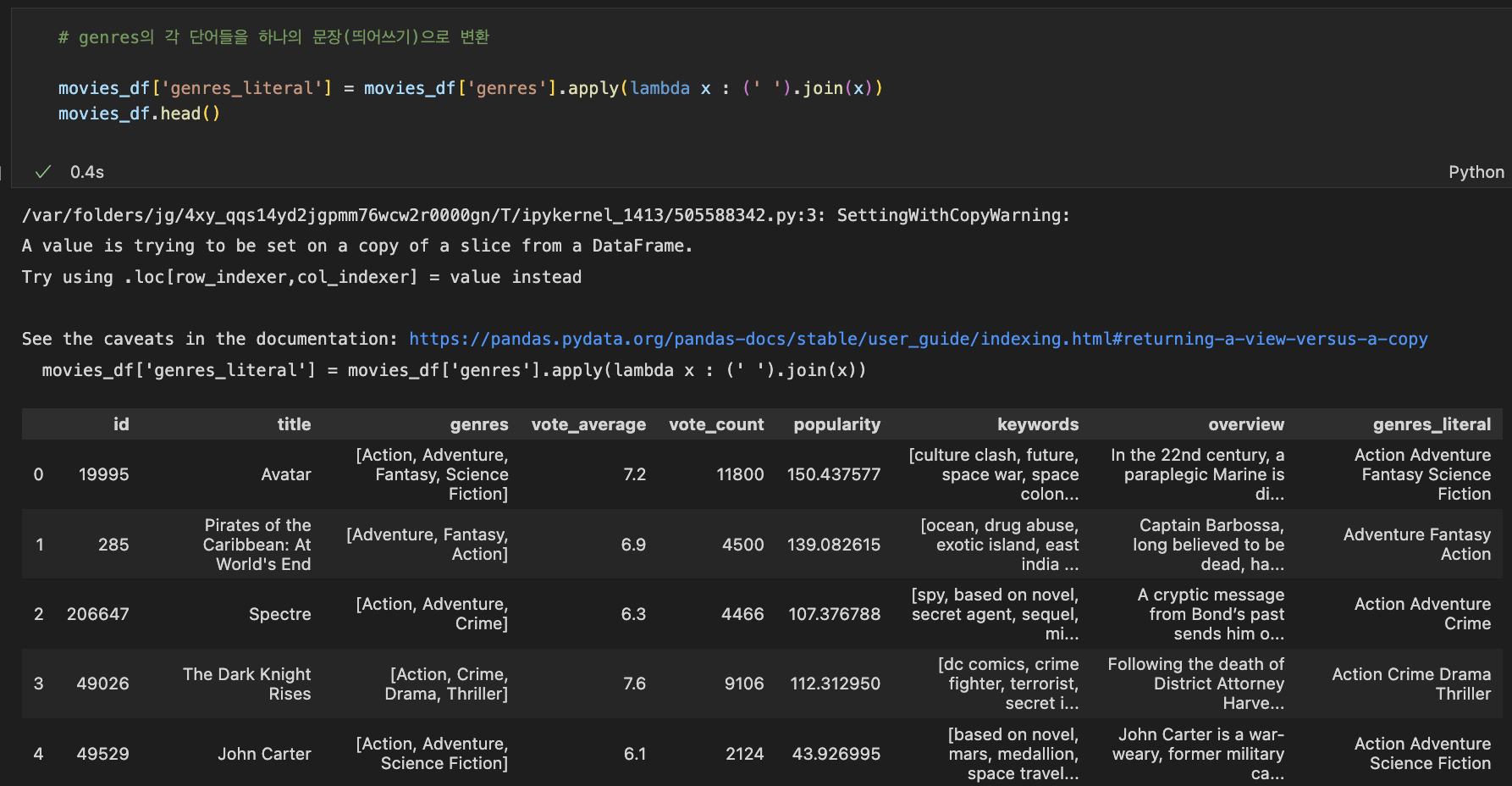Select the 'Pirates of the Caribbean: At World's End' title cell

point(257,545)
